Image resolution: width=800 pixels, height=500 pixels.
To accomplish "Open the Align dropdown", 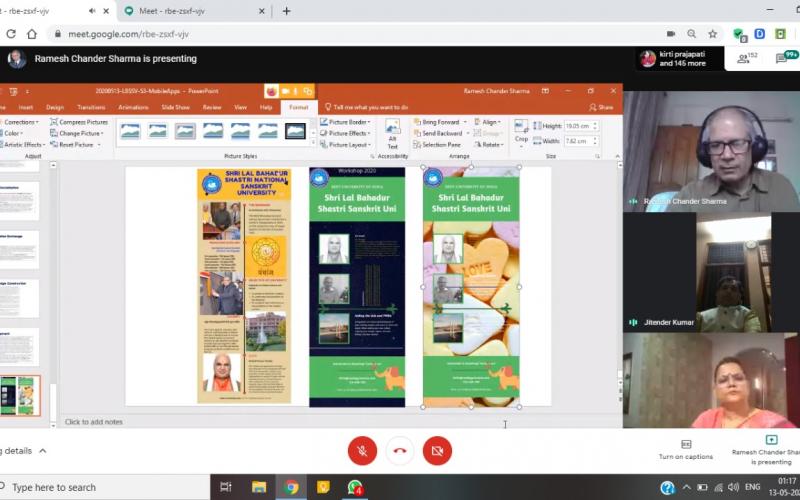I will click(488, 122).
